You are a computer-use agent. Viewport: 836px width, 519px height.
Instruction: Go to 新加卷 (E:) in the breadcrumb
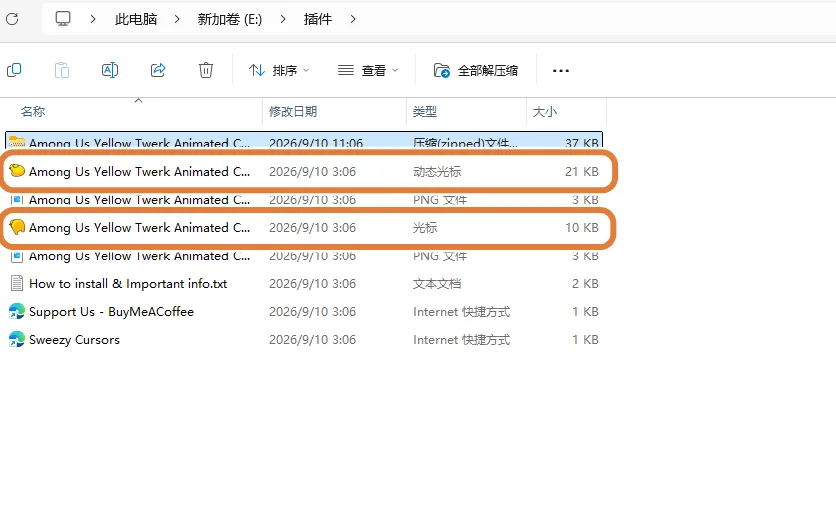pos(230,19)
